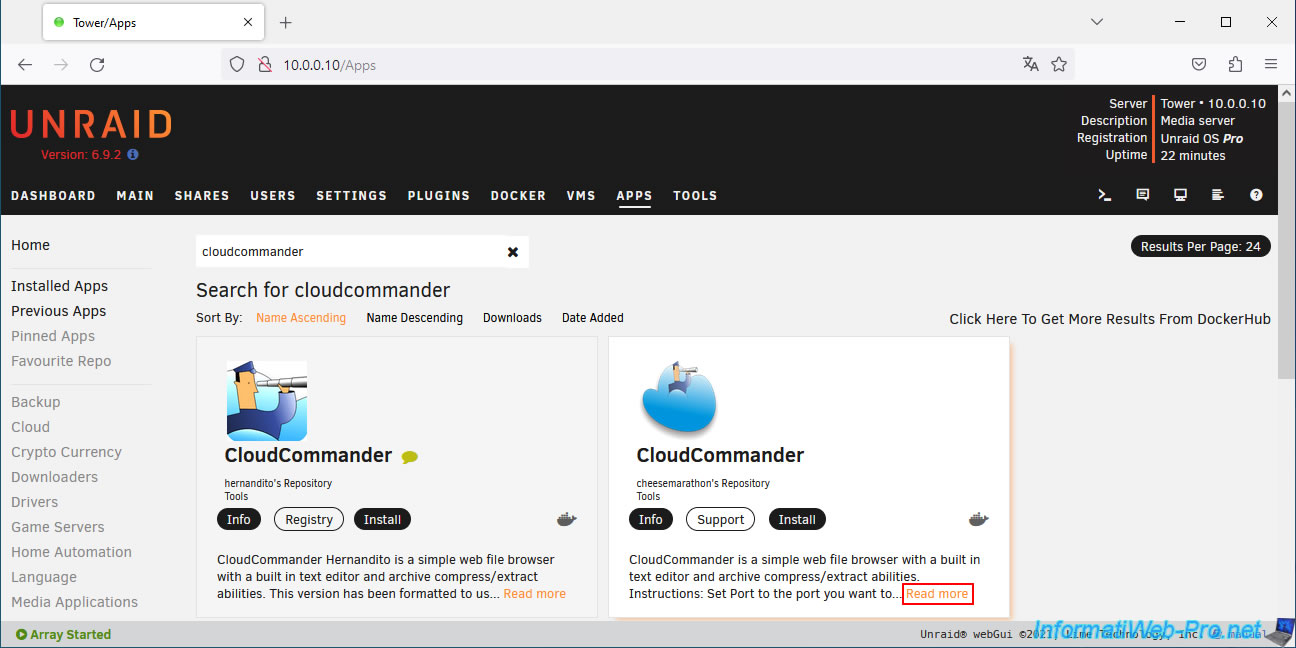The image size is (1296, 648).
Task: Switch to the Plugins tab
Action: pos(438,196)
